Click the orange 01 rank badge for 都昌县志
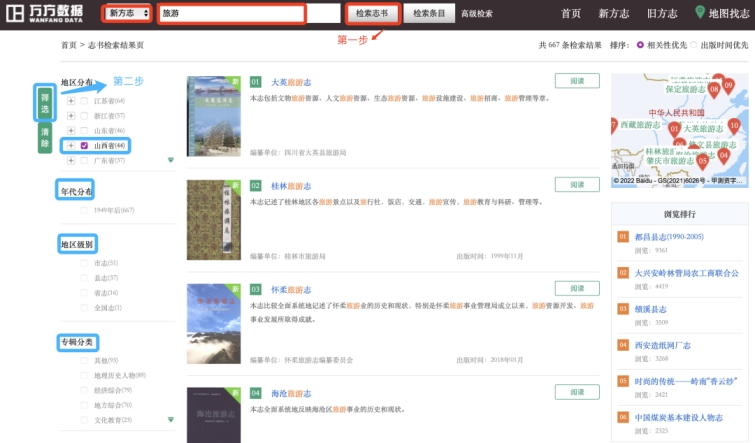Screen dimensions: 755x443 tap(623, 237)
